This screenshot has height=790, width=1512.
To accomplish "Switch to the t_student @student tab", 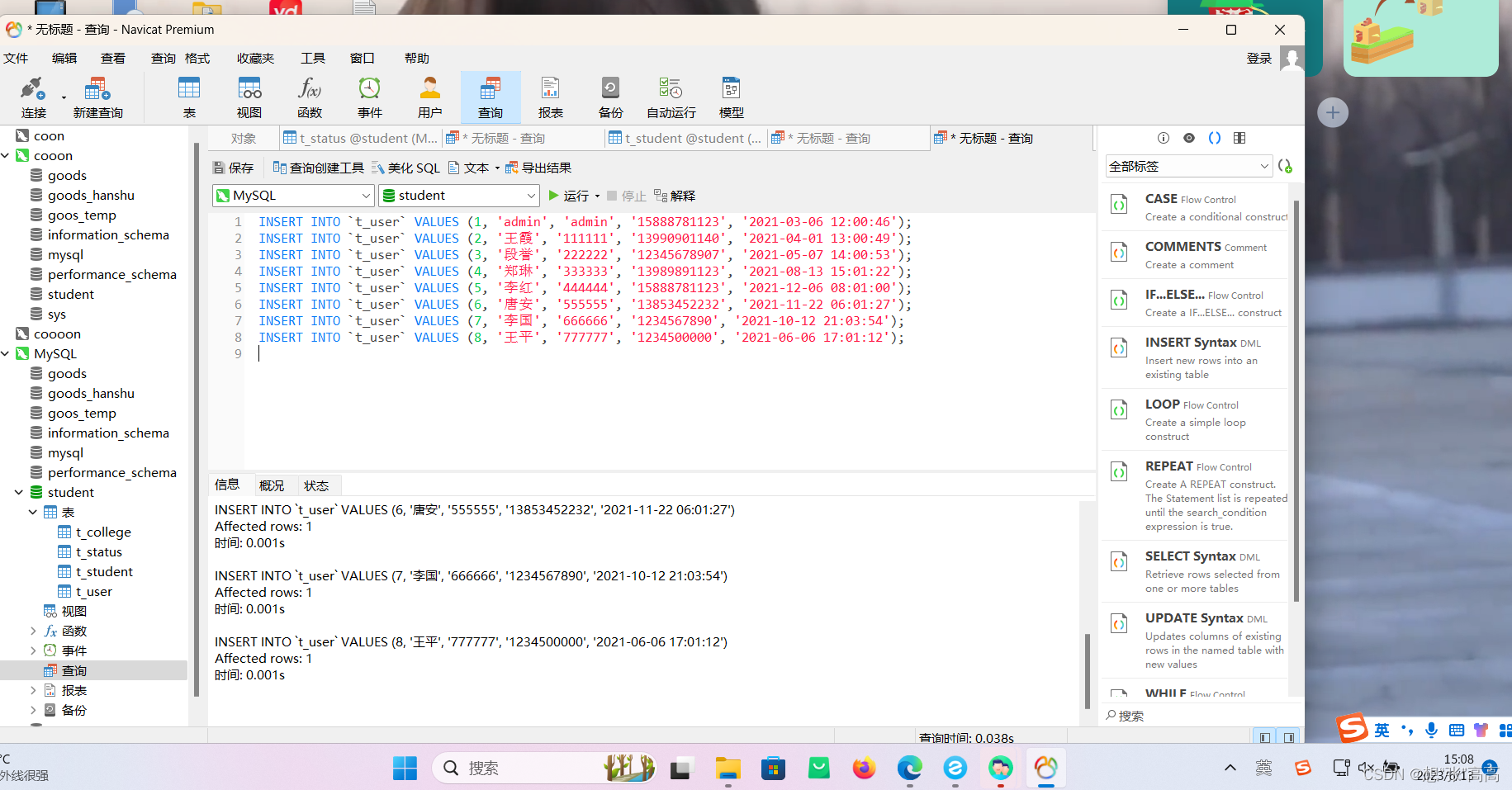I will click(x=685, y=138).
